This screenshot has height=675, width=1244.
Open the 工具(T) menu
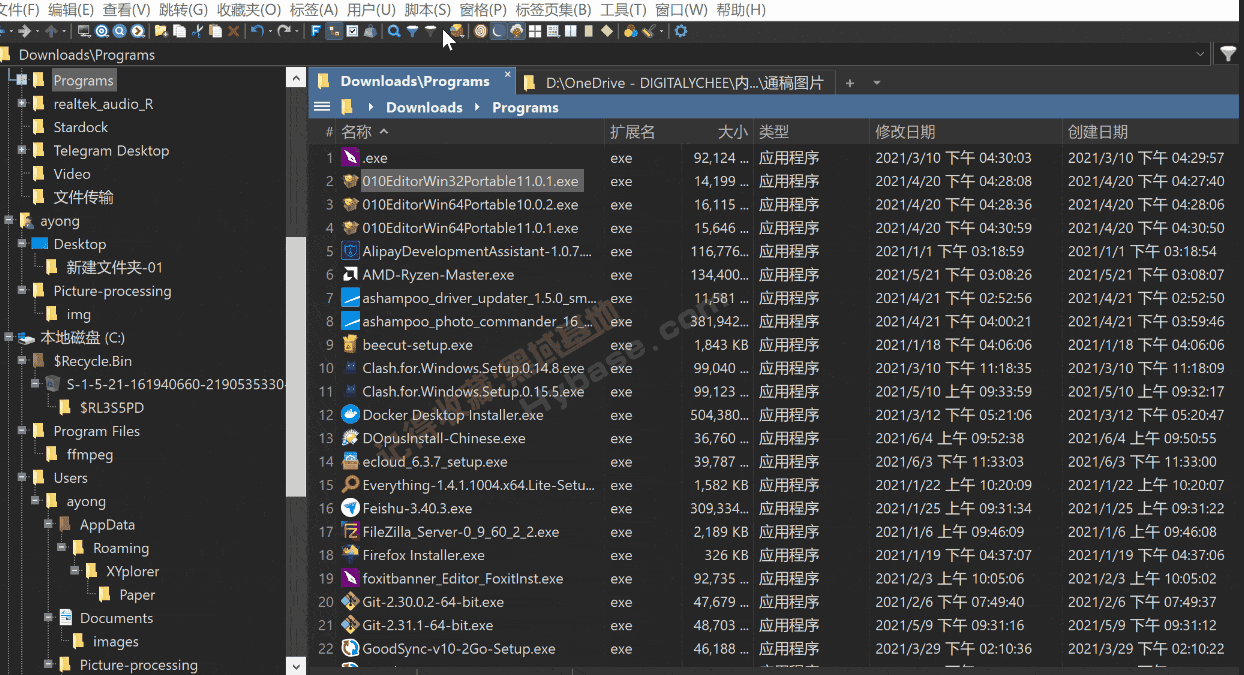623,10
